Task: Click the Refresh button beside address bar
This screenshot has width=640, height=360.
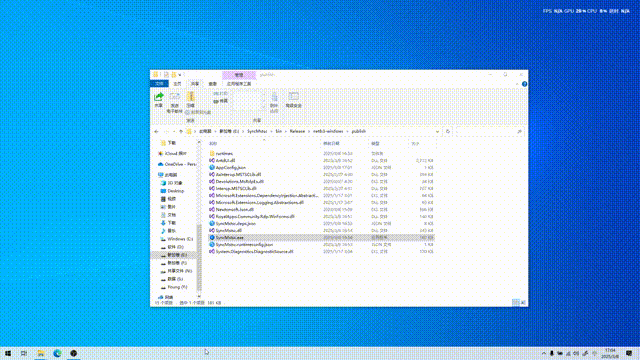Action: point(448,131)
